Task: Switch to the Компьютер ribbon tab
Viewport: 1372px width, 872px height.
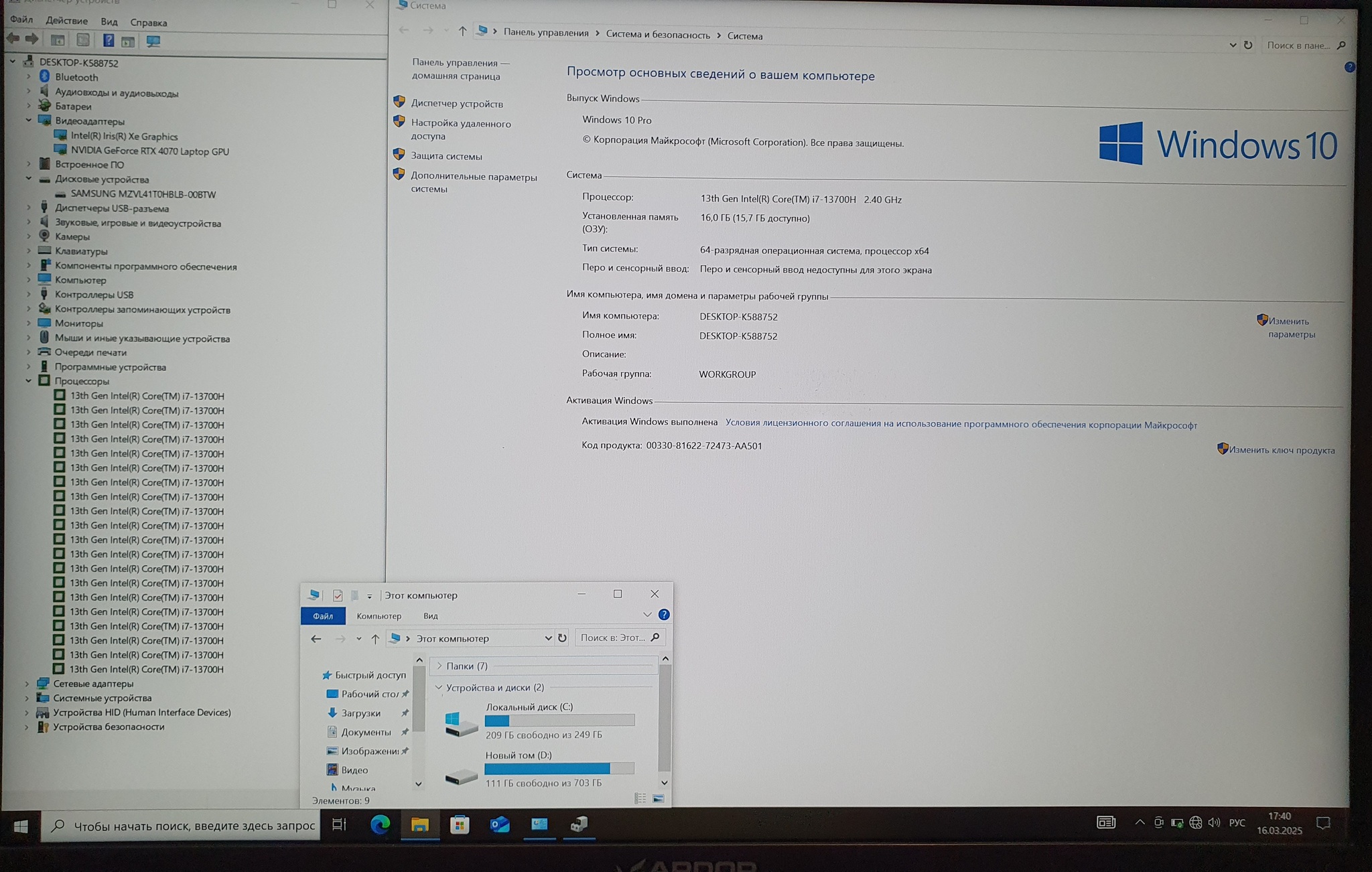Action: 379,616
